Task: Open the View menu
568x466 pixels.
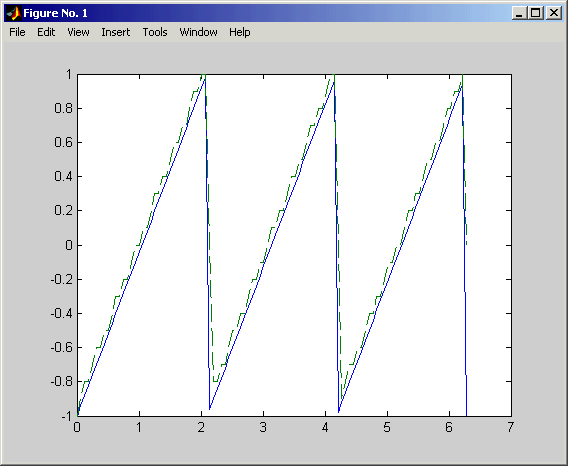Action: click(x=78, y=32)
